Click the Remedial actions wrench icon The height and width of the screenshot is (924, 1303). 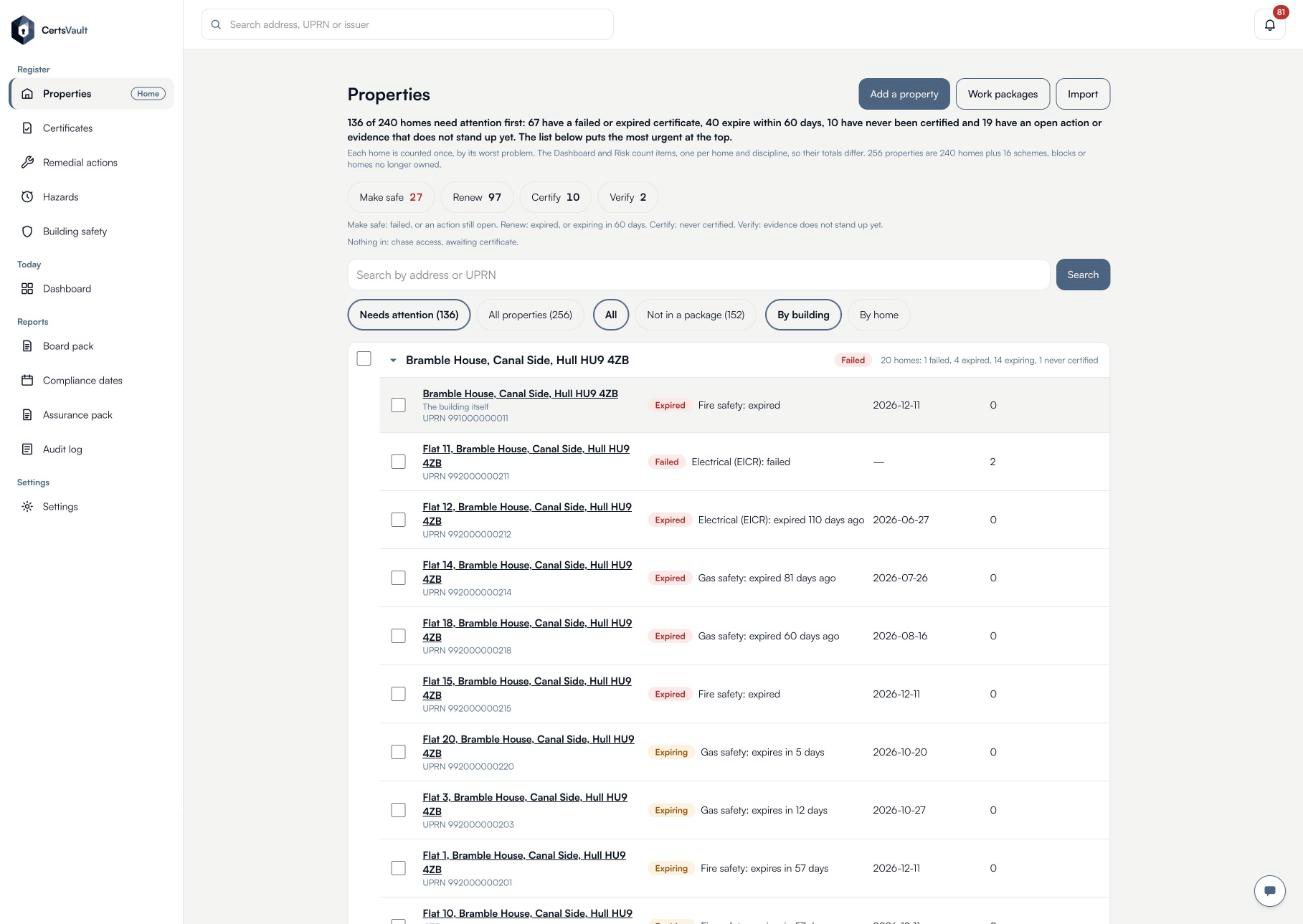tap(27, 162)
